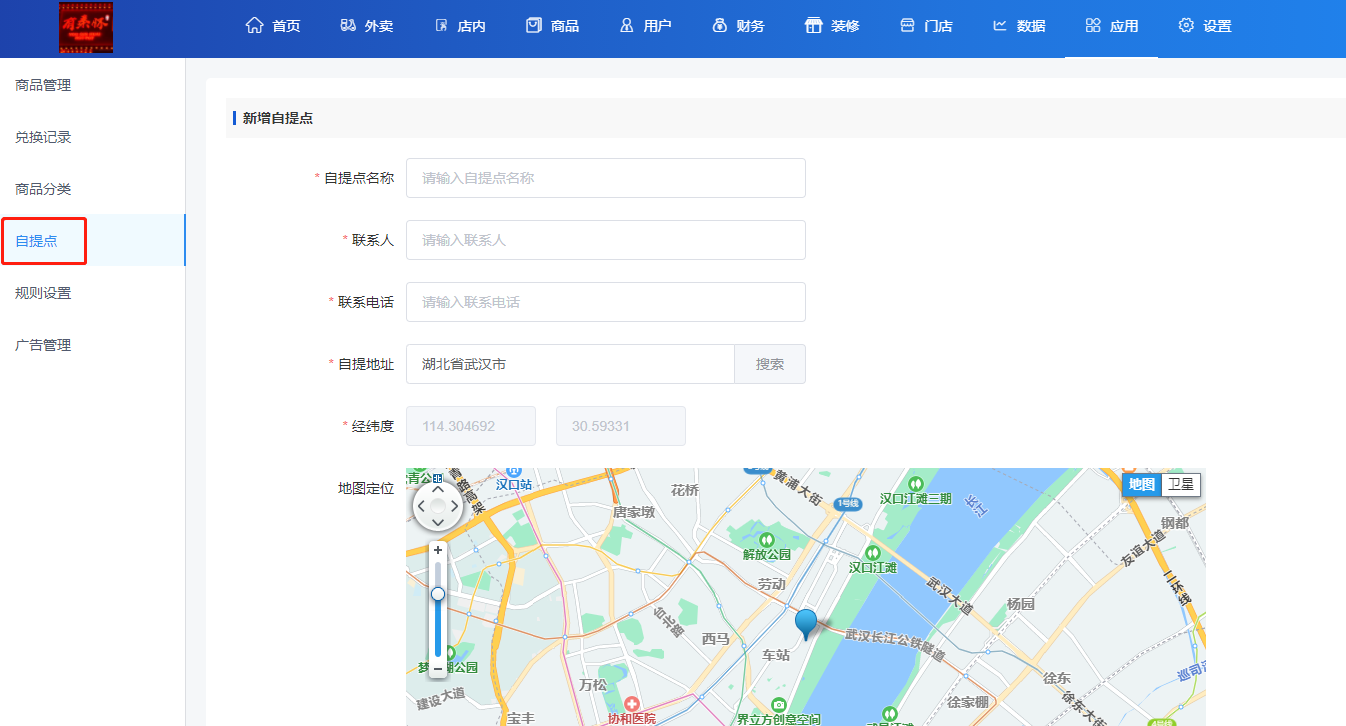
Task: Click the longitude field 114.304692
Action: point(471,426)
